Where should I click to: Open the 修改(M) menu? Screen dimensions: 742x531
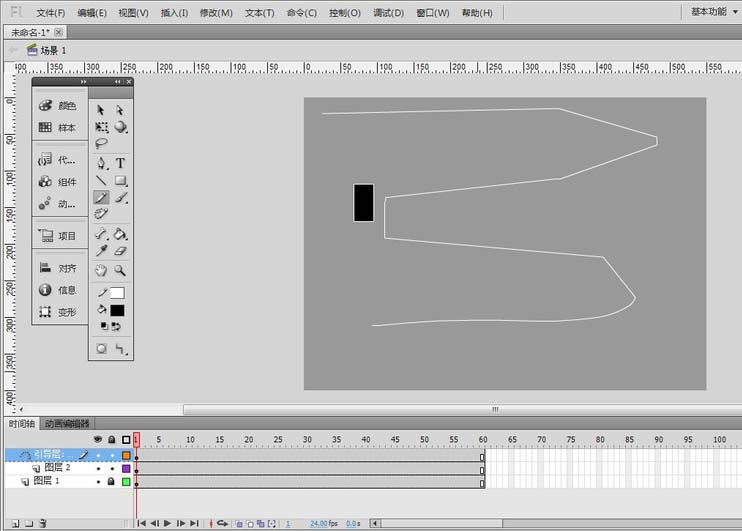pos(216,13)
